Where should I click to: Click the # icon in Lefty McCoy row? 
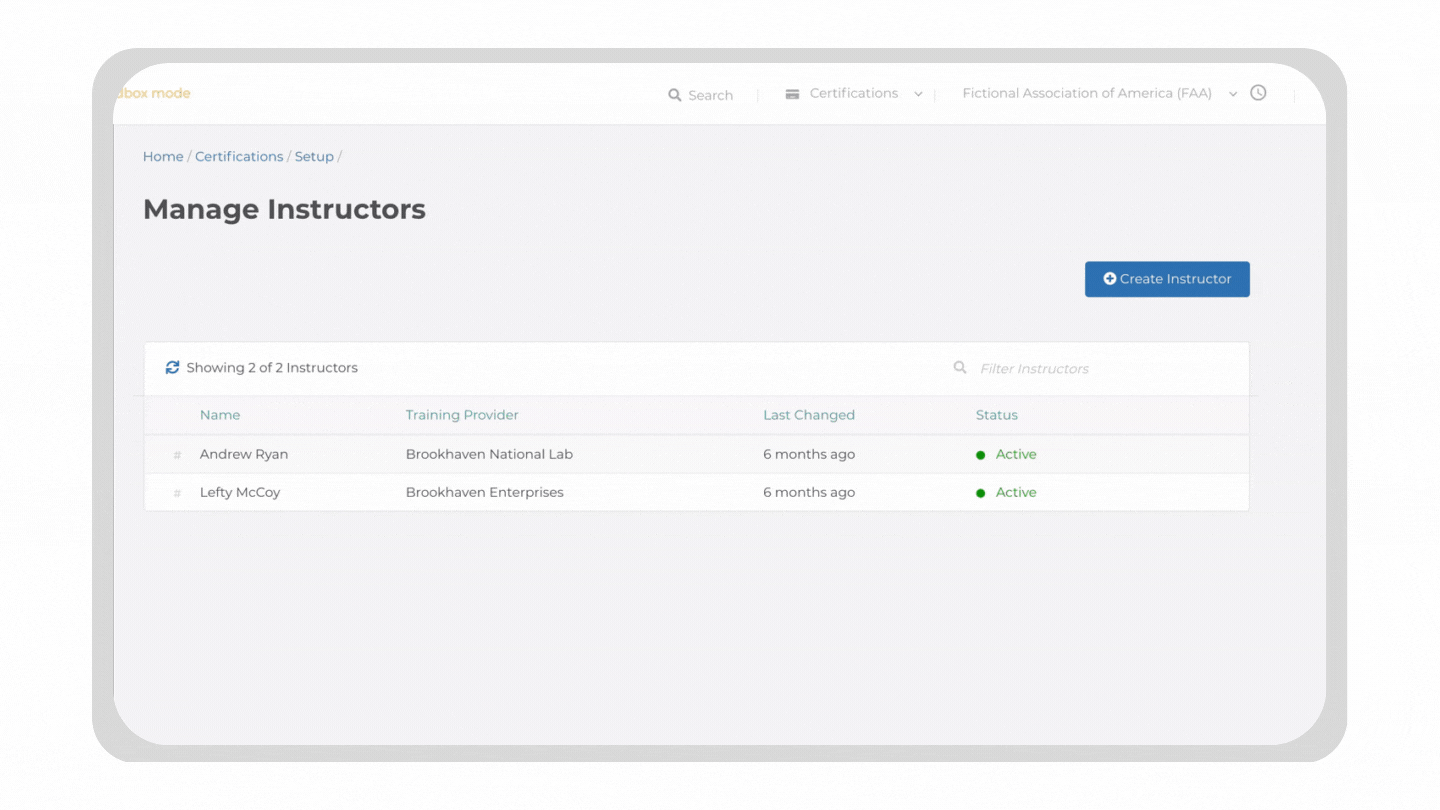[x=177, y=493]
